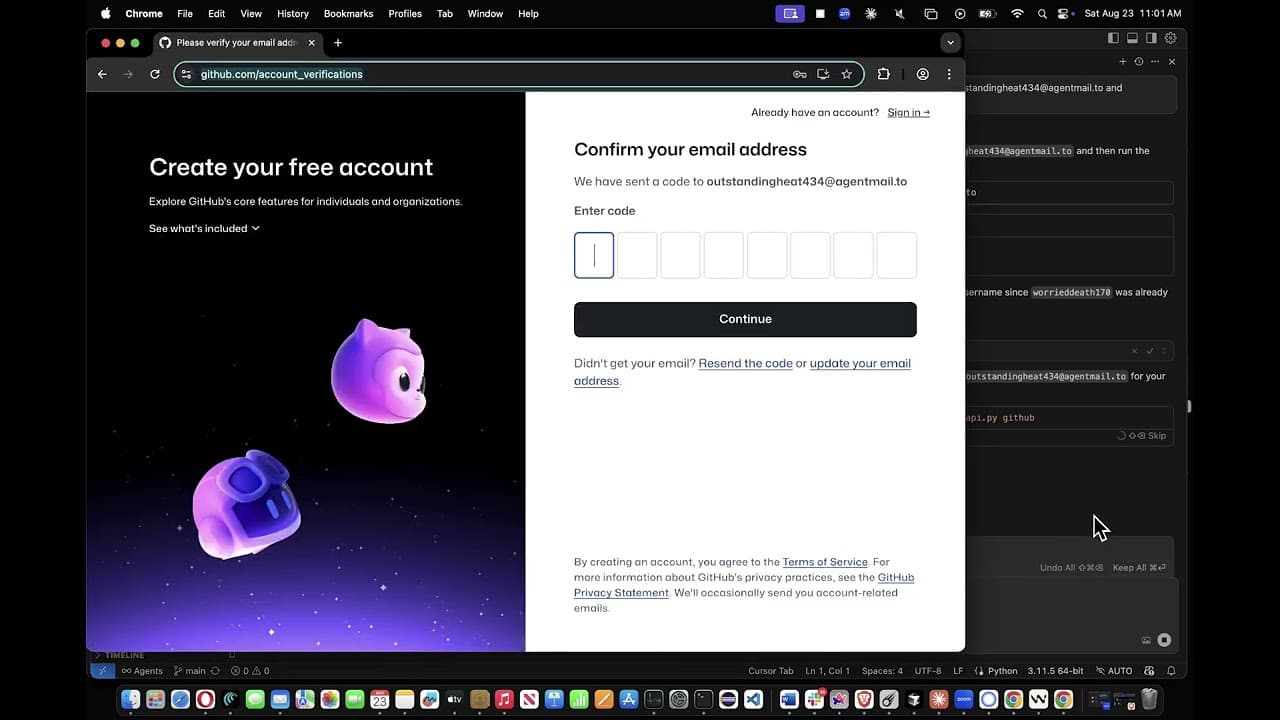The image size is (1280, 720).
Task: Click the first code digit box
Action: point(594,255)
